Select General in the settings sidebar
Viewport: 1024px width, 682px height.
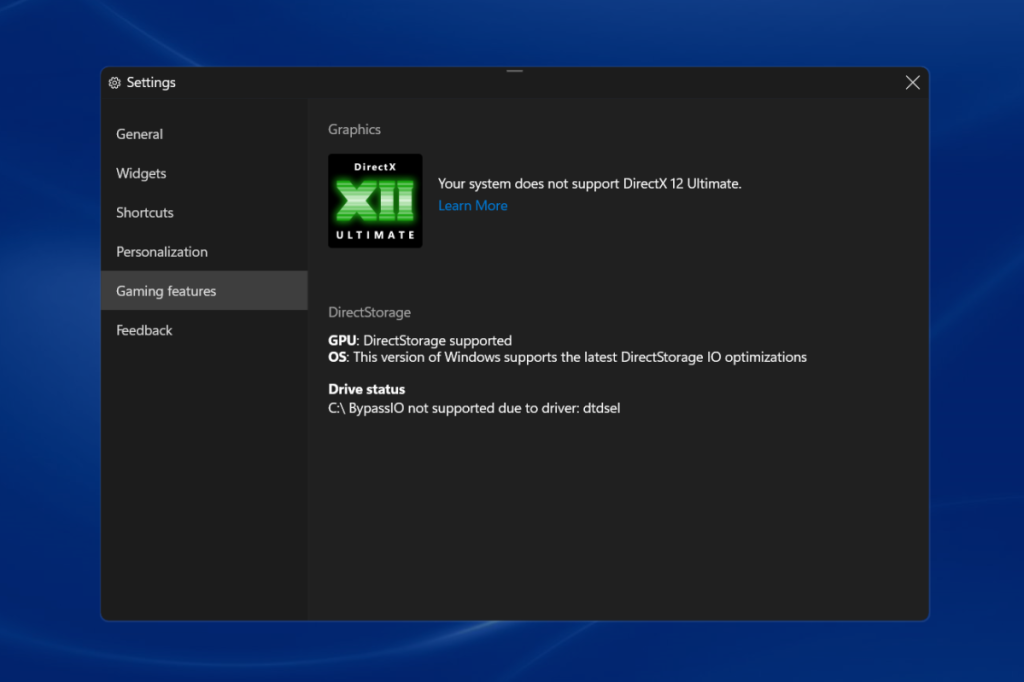tap(139, 133)
